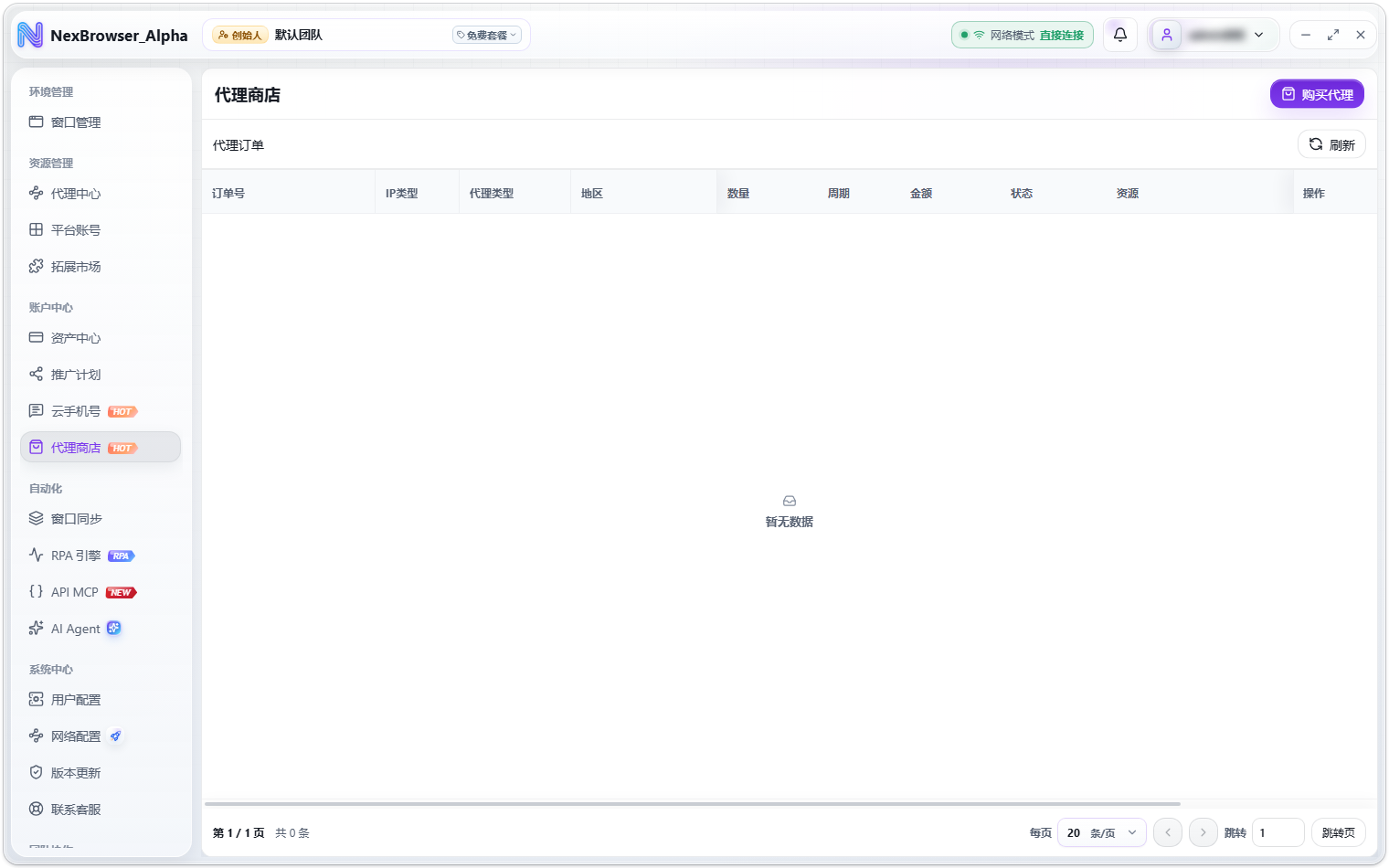Click the 代理商店 shop icon in sidebar
The width and height of the screenshot is (1389, 868).
point(37,448)
